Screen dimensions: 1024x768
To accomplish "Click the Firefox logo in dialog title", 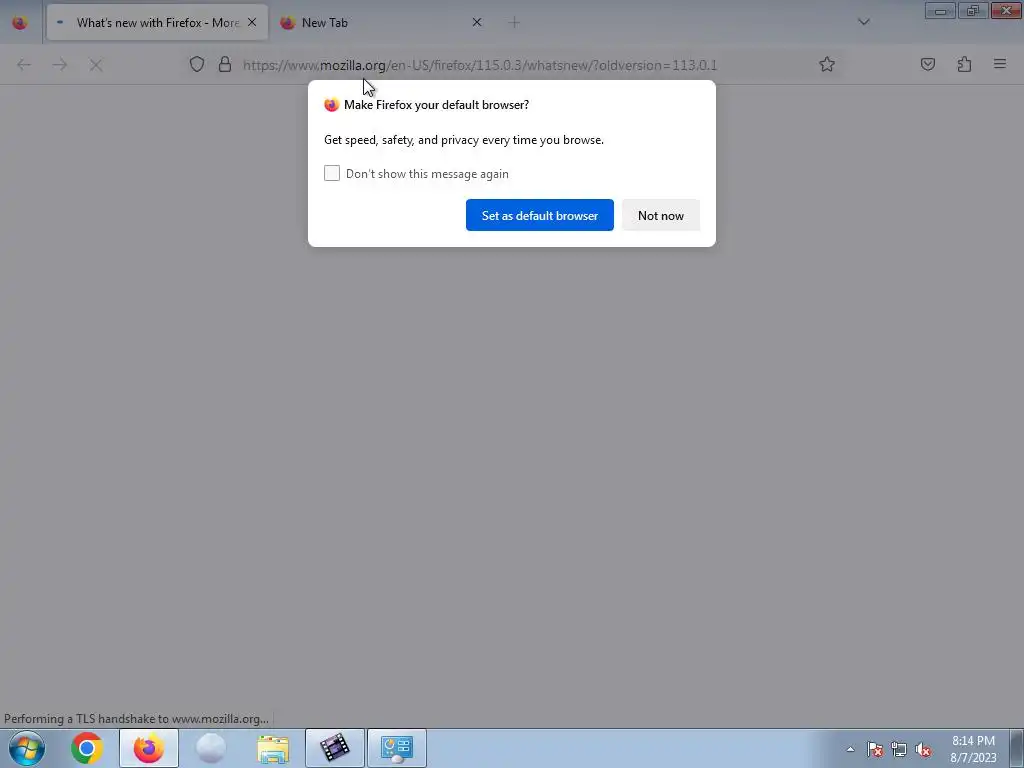I will (332, 104).
